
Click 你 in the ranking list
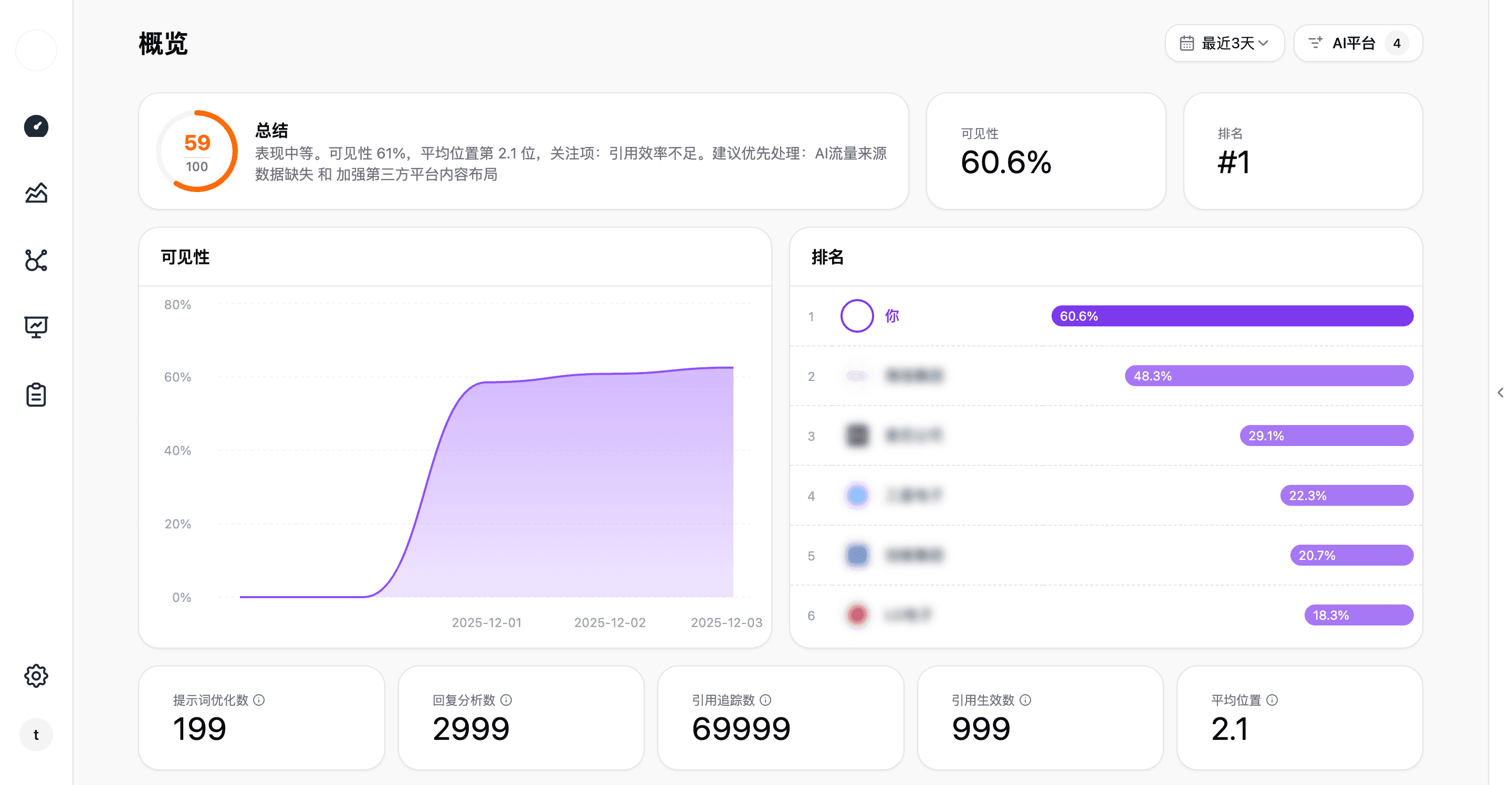click(892, 316)
